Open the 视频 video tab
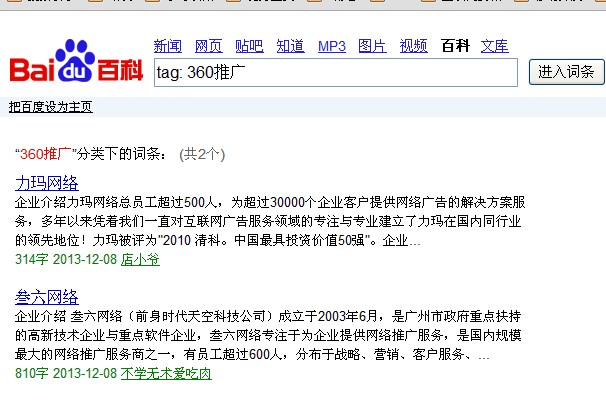Viewport: 606px width, 401px height. (414, 46)
